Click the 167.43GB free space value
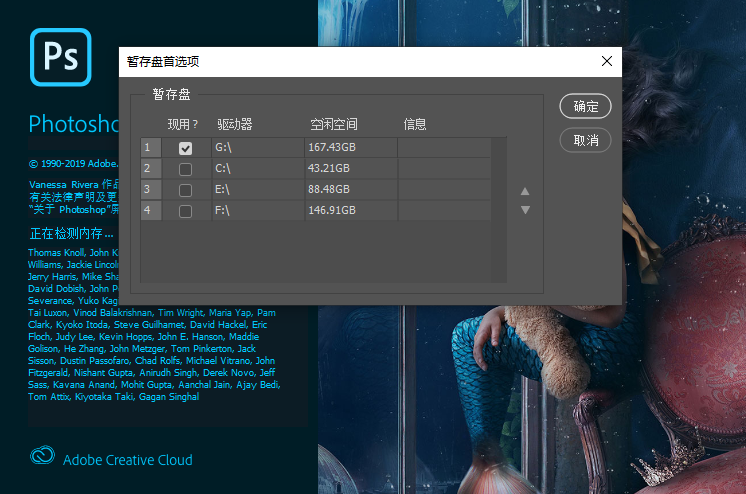Screen dimensions: 746x494 click(x=332, y=148)
